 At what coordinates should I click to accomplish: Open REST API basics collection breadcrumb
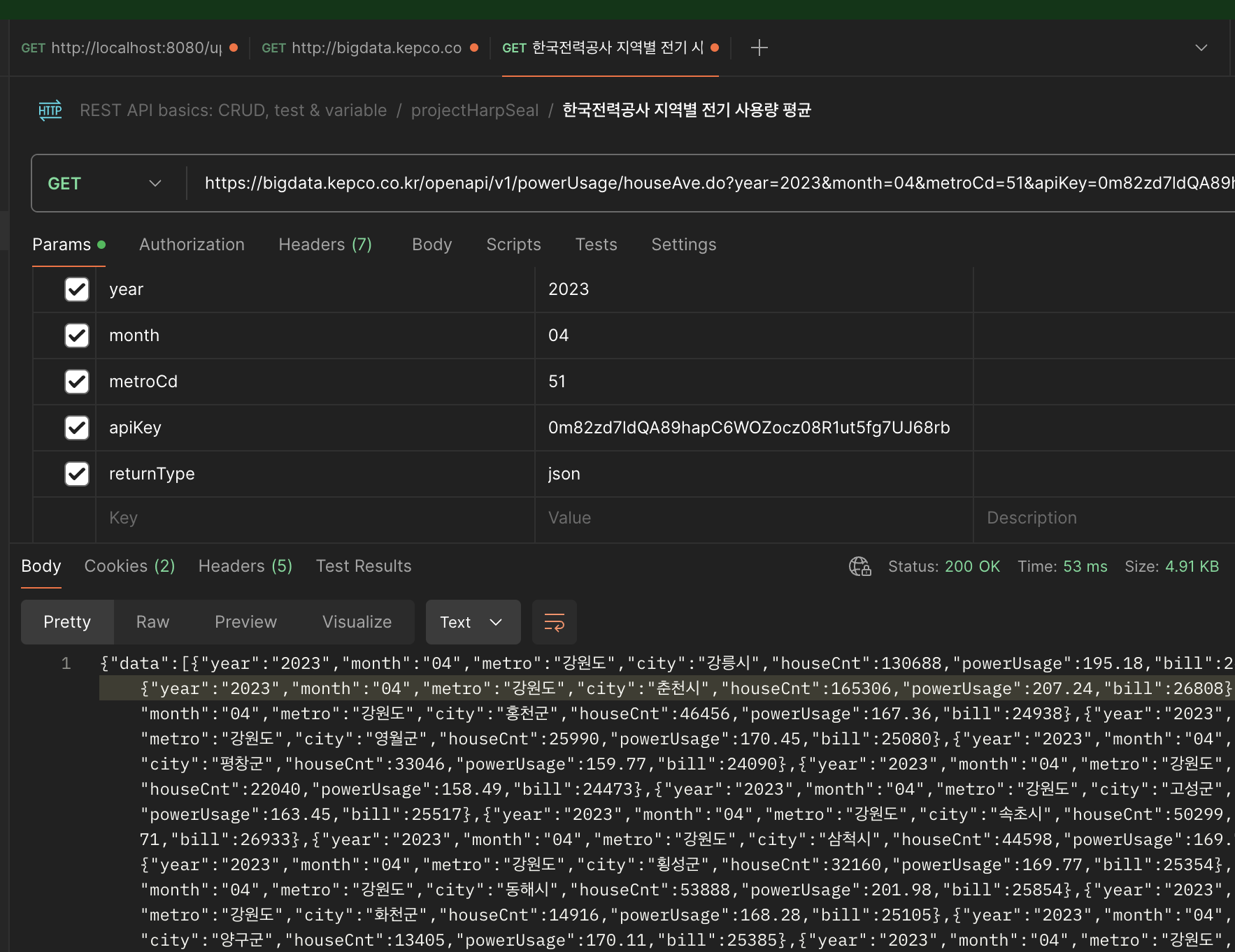point(234,110)
